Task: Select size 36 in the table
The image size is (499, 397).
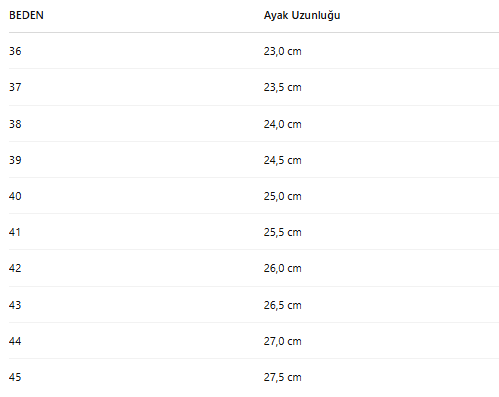Action: (x=15, y=51)
